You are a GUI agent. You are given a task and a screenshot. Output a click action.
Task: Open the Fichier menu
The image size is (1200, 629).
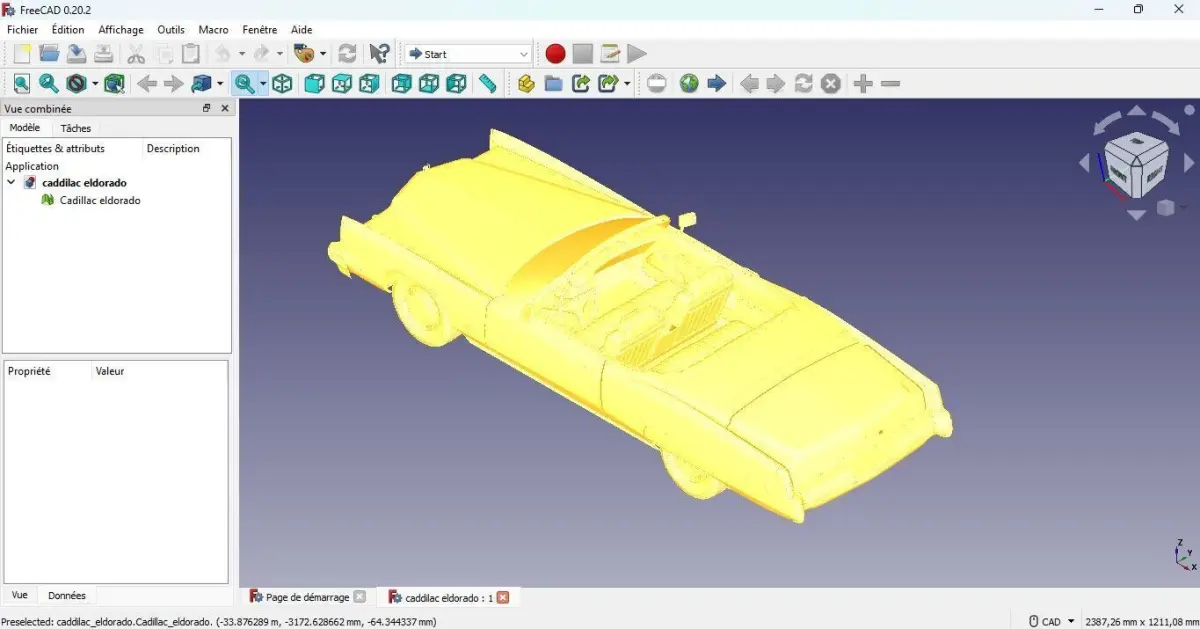(x=23, y=30)
